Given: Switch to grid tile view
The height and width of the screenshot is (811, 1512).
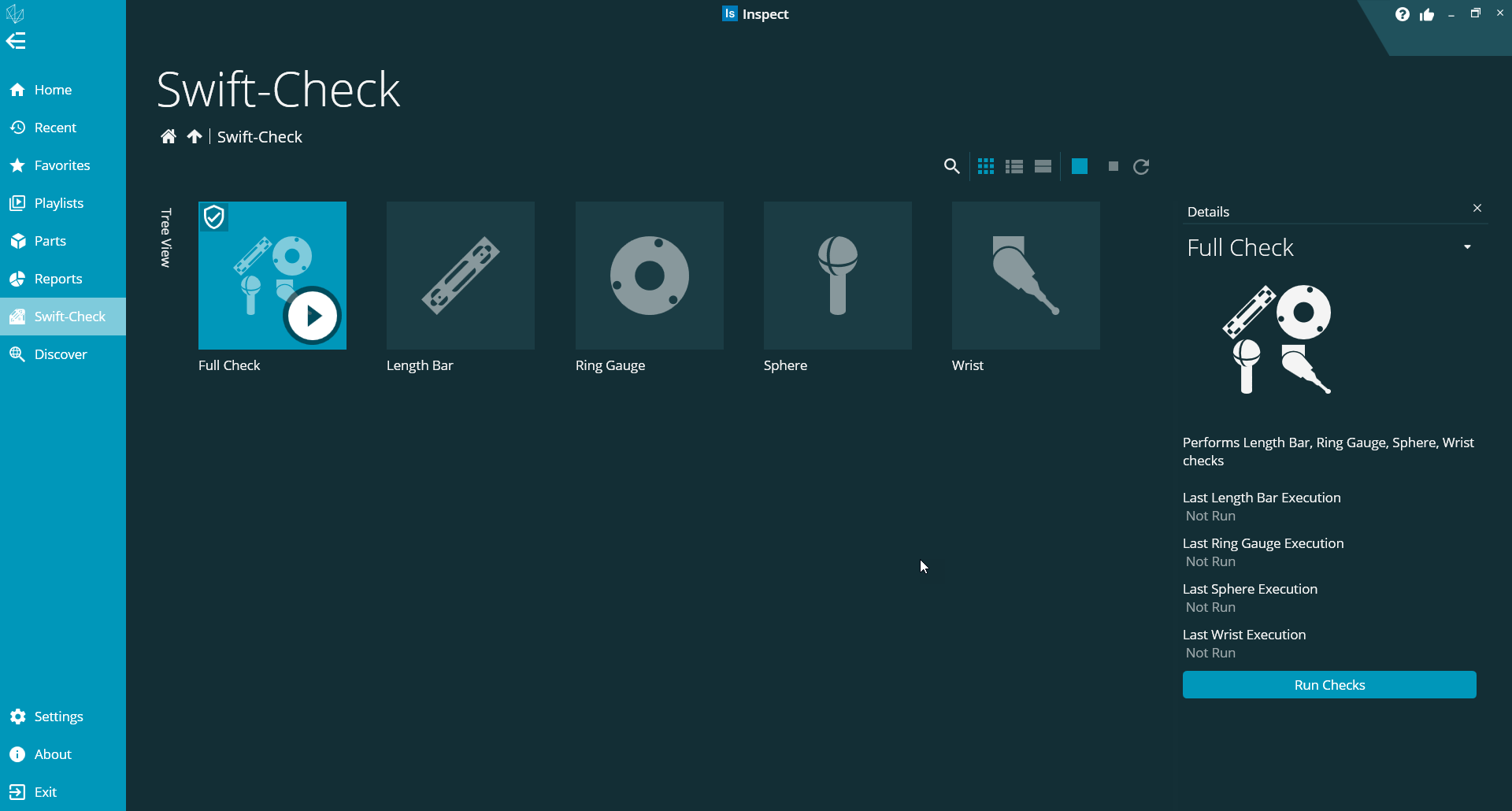Looking at the screenshot, I should click(x=985, y=166).
